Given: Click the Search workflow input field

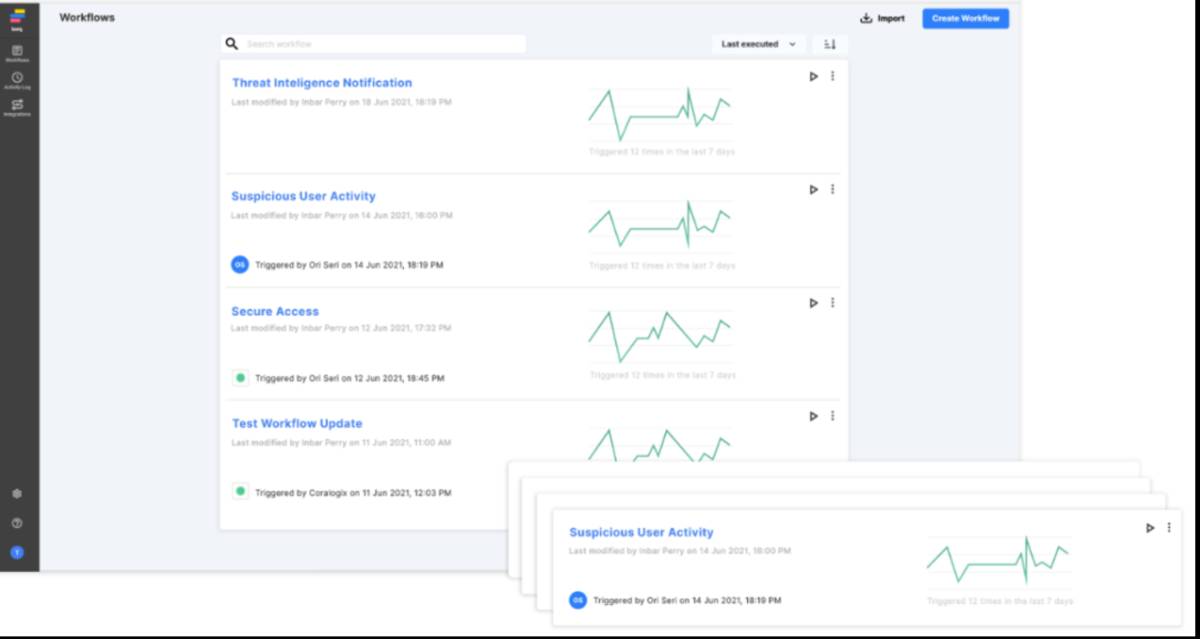Looking at the screenshot, I should pyautogui.click(x=380, y=44).
